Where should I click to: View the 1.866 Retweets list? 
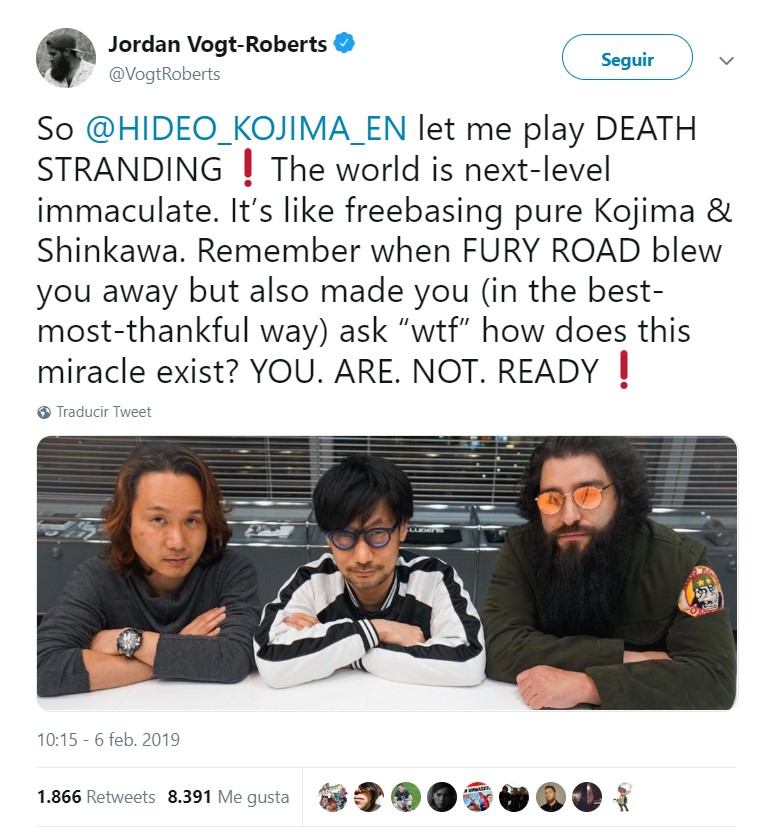96,797
